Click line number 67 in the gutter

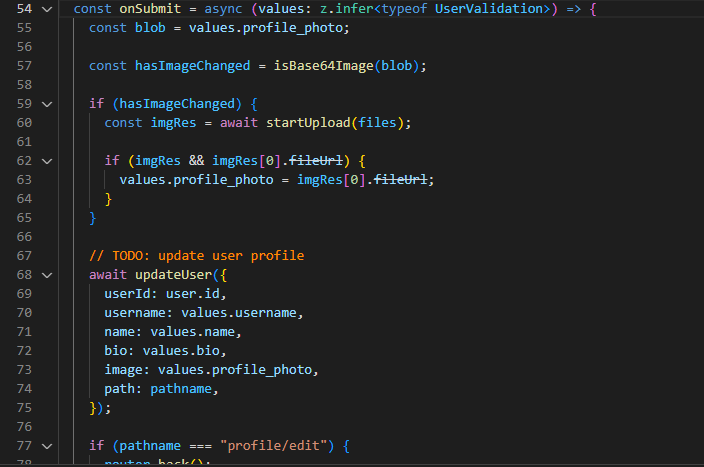[24, 256]
